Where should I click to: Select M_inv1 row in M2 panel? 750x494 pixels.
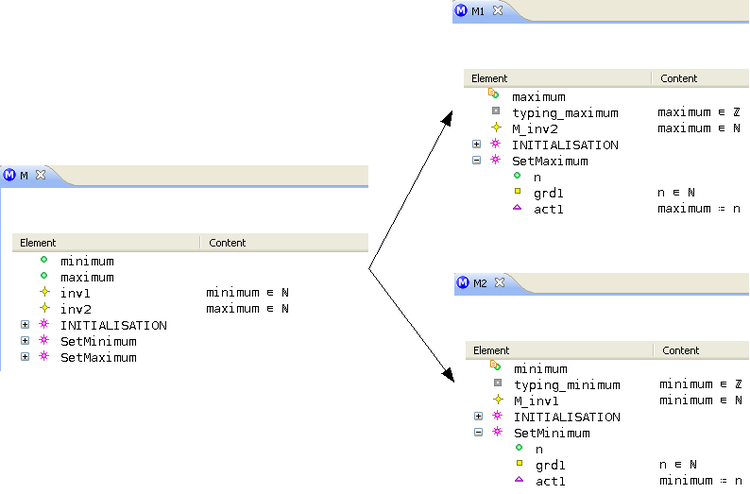point(607,401)
